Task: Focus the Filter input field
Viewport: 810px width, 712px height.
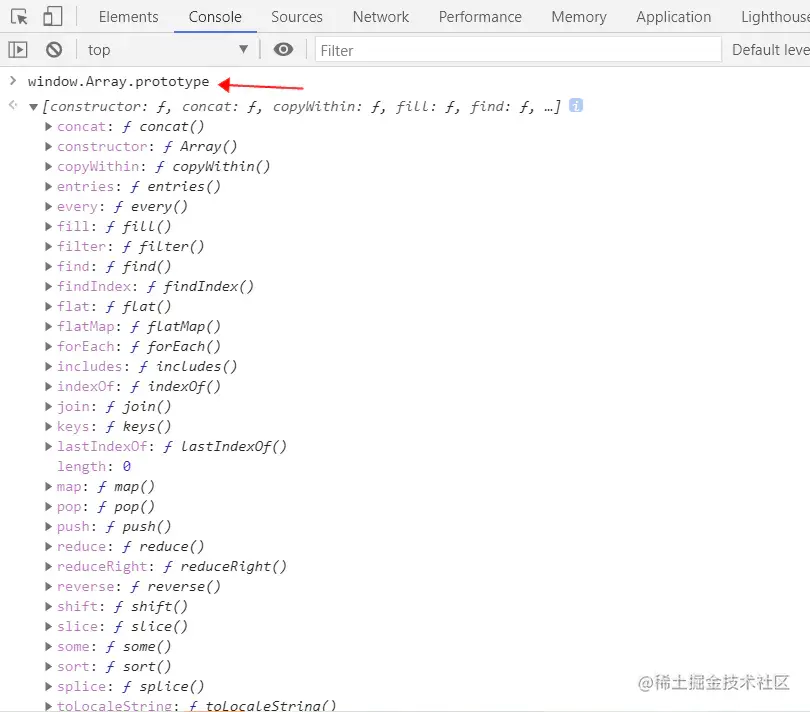Action: click(x=518, y=50)
